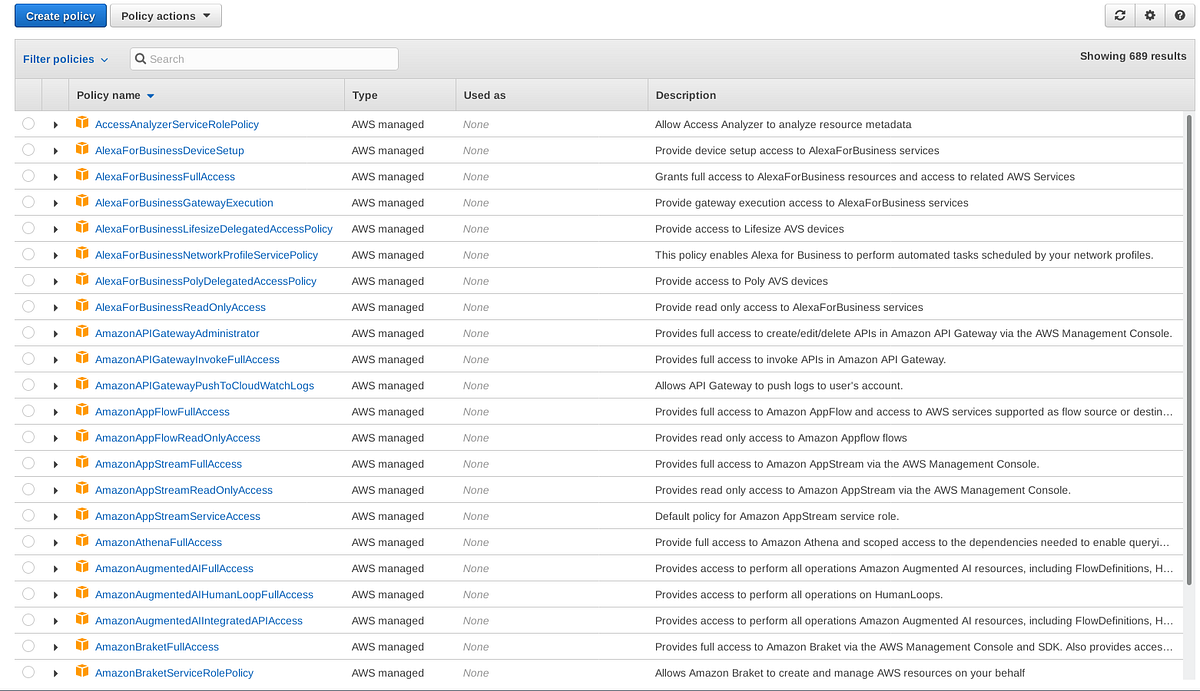Viewport: 1200px width, 691px height.
Task: Click the help question mark icon
Action: pos(1179,15)
